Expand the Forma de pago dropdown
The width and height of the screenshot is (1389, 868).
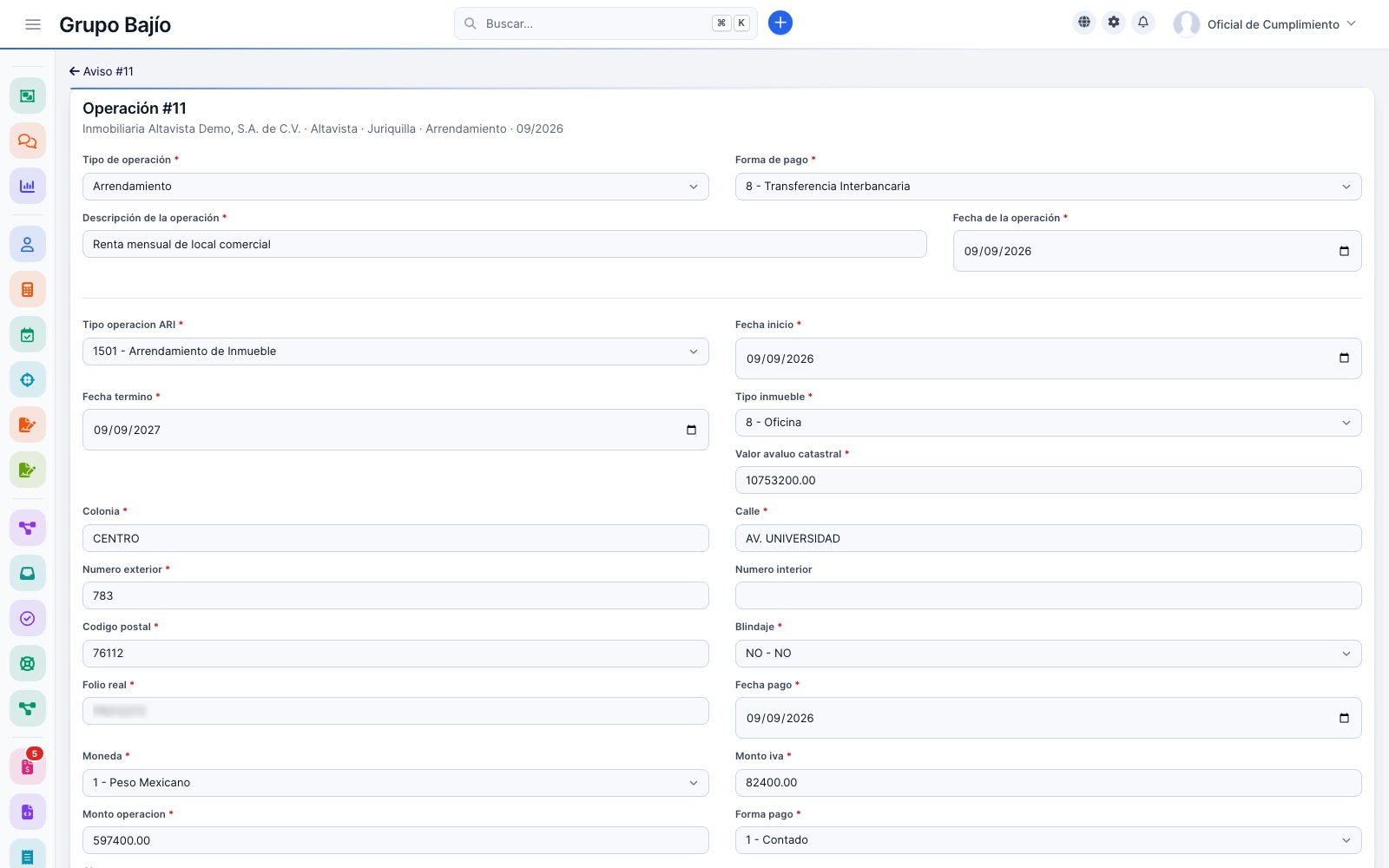[x=1048, y=187]
